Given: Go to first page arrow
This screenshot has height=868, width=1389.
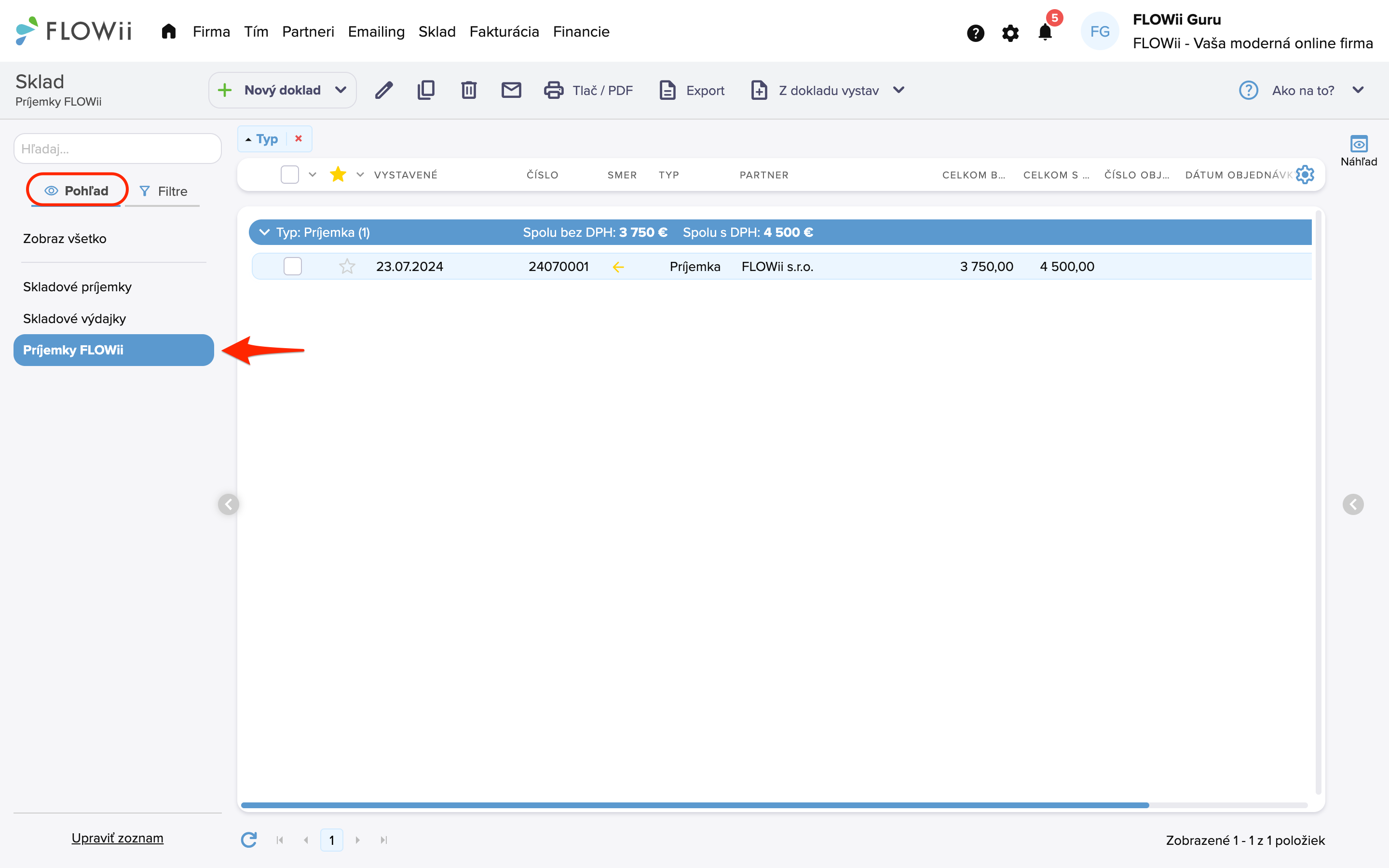Looking at the screenshot, I should point(280,840).
